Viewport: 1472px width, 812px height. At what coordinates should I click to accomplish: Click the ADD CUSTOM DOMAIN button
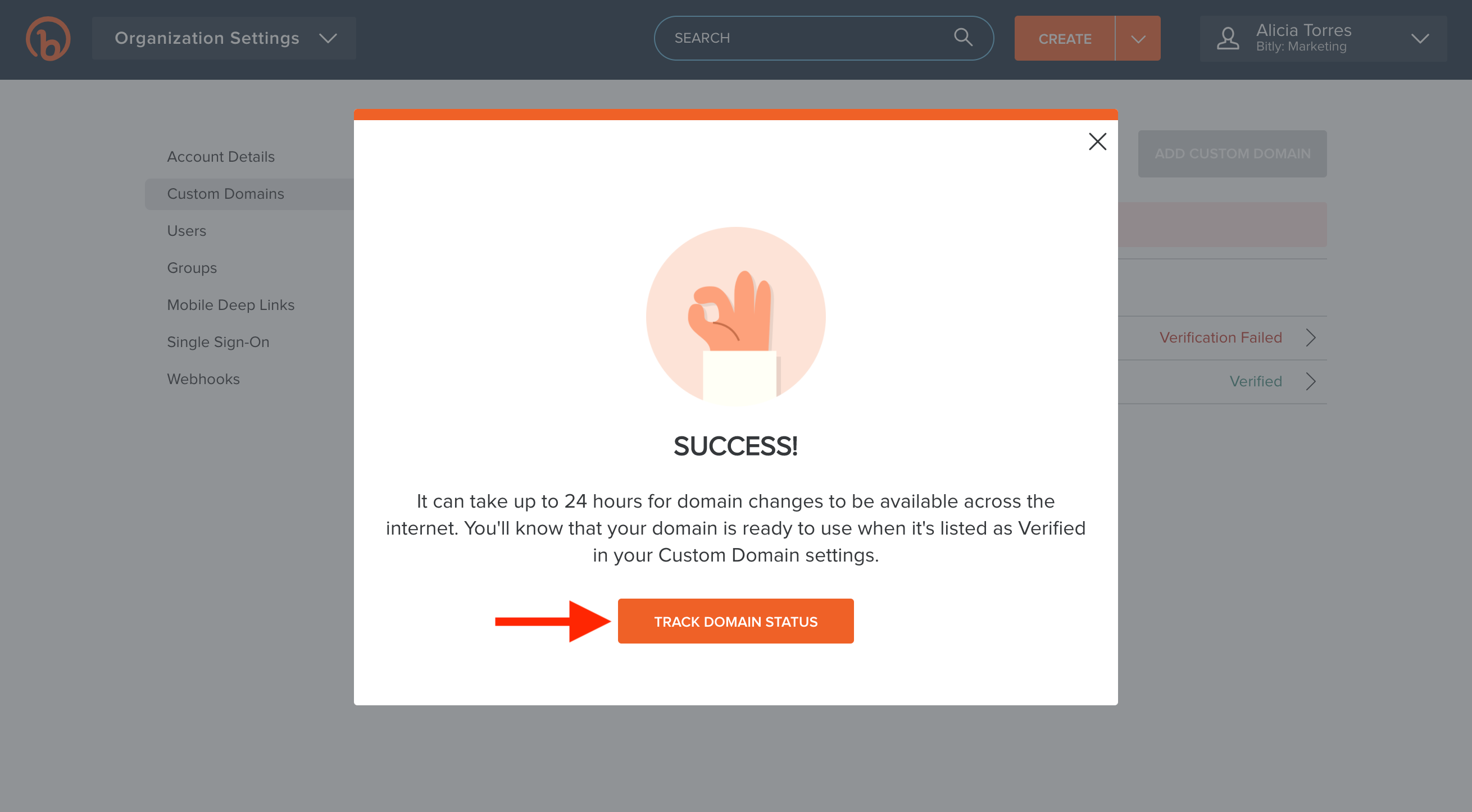point(1232,153)
